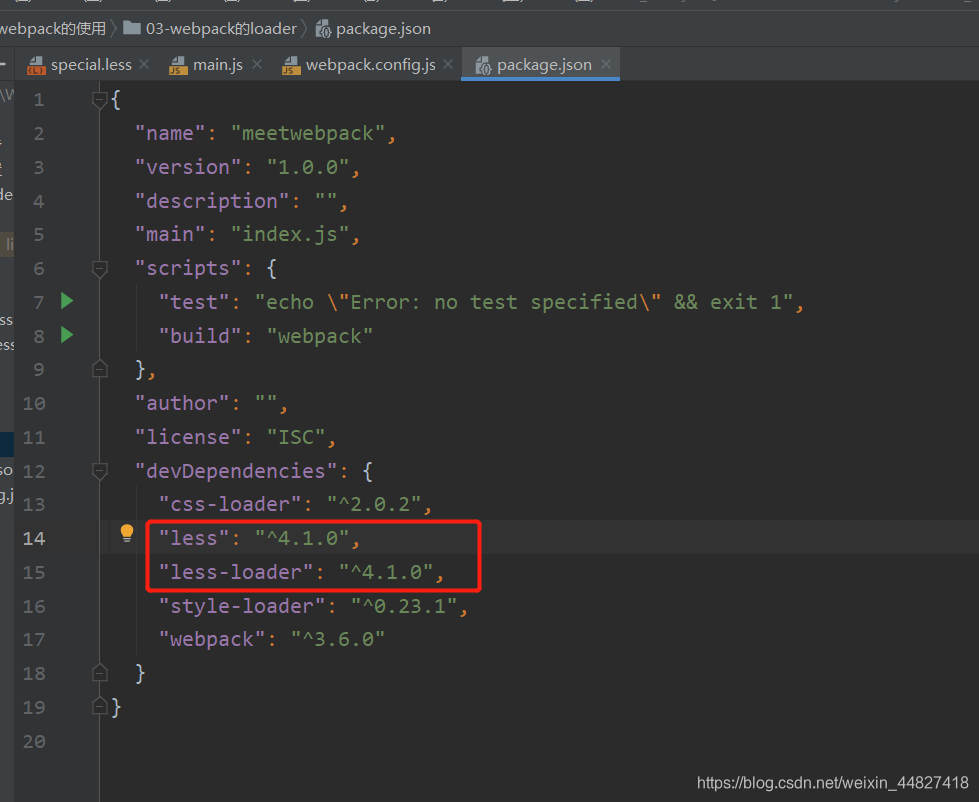Click the "meetwebpack" value
Image resolution: width=979 pixels, height=802 pixels.
point(308,133)
